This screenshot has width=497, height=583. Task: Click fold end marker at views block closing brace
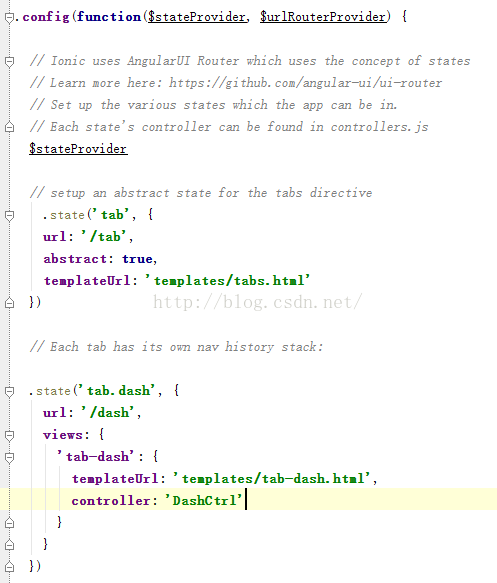9,545
